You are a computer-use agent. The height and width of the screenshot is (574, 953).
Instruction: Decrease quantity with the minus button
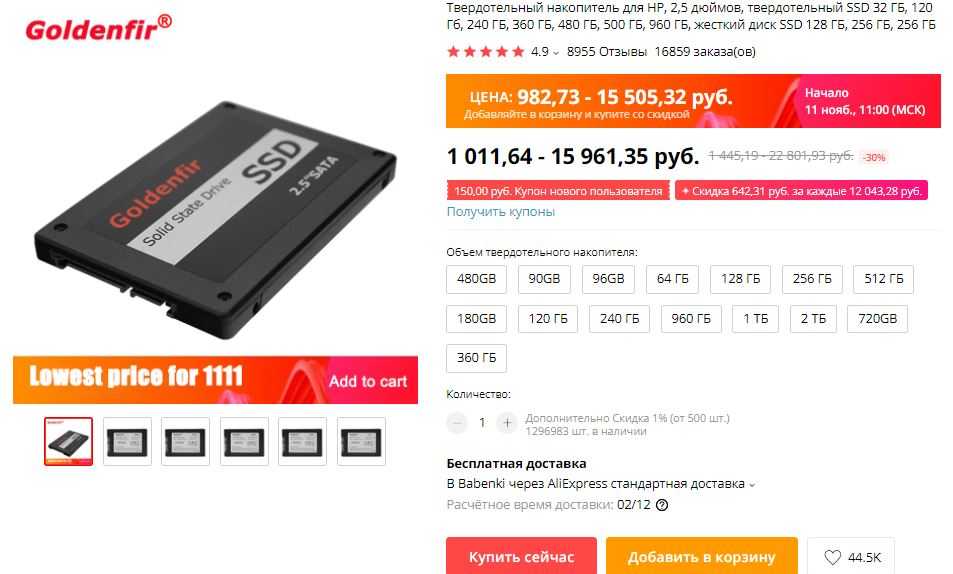click(x=457, y=423)
